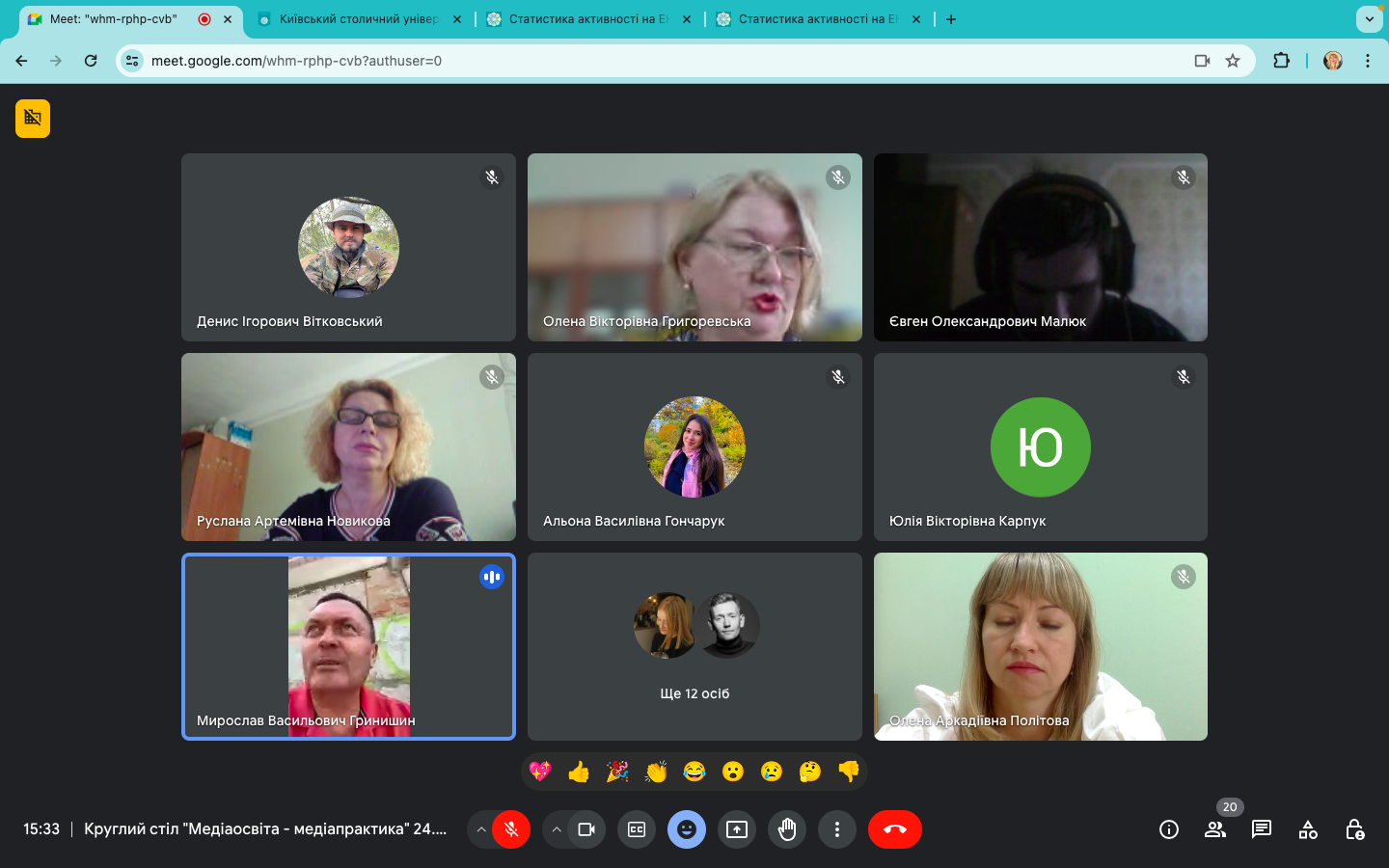Show the people participants list

pos(1215,829)
